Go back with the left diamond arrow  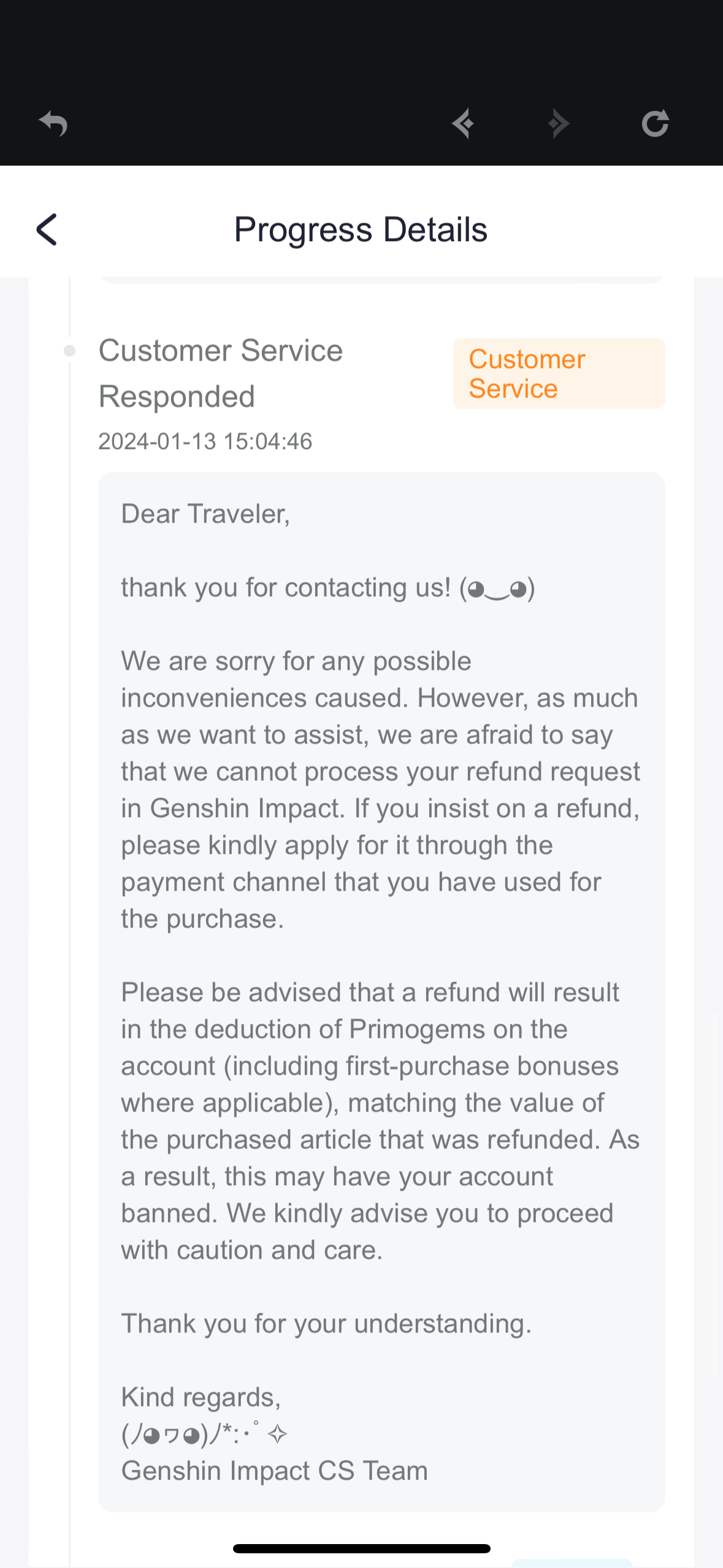coord(464,124)
